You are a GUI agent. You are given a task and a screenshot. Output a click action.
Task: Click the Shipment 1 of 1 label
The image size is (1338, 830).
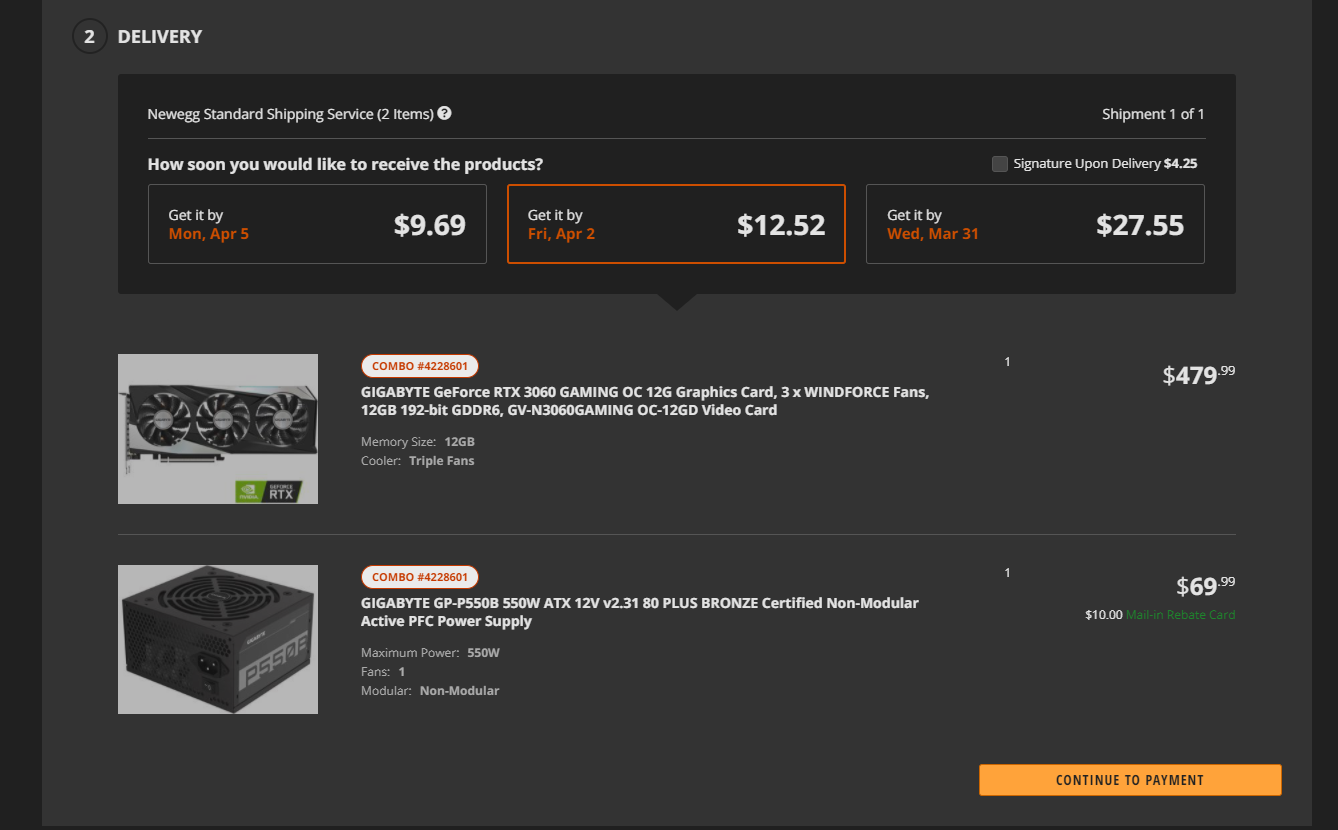coord(1152,114)
